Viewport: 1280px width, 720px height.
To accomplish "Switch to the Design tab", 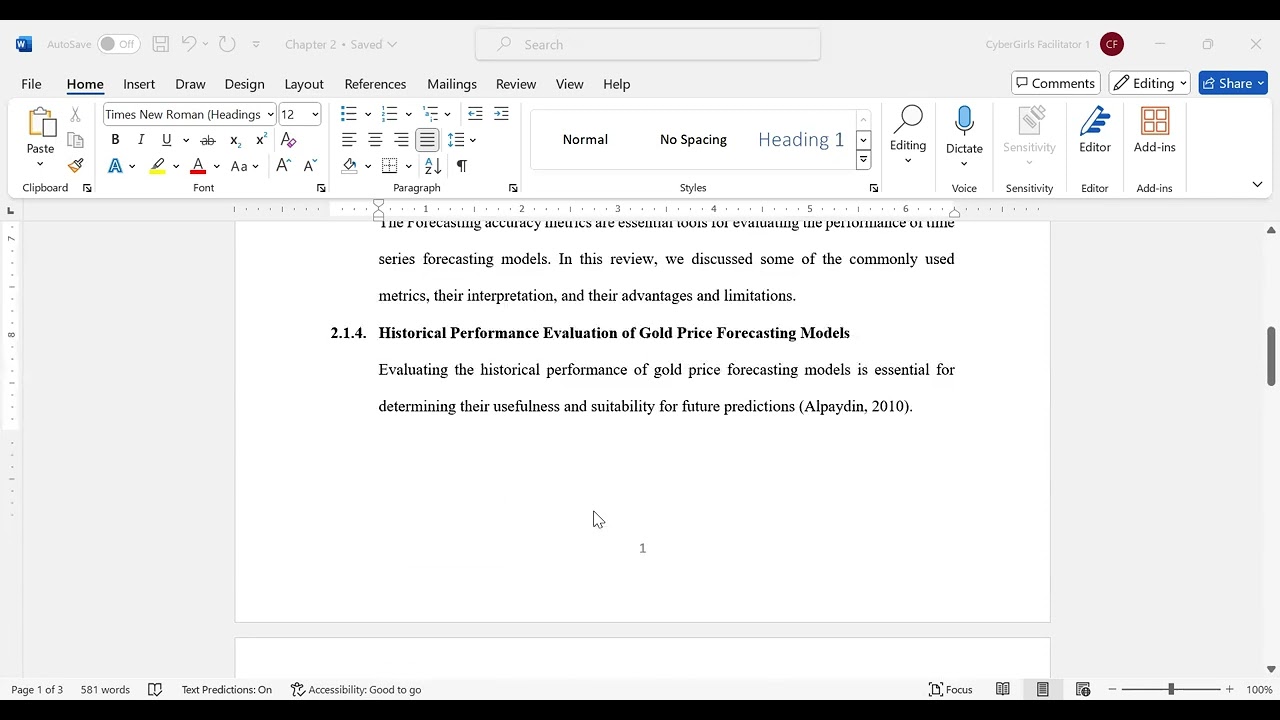I will [x=244, y=84].
